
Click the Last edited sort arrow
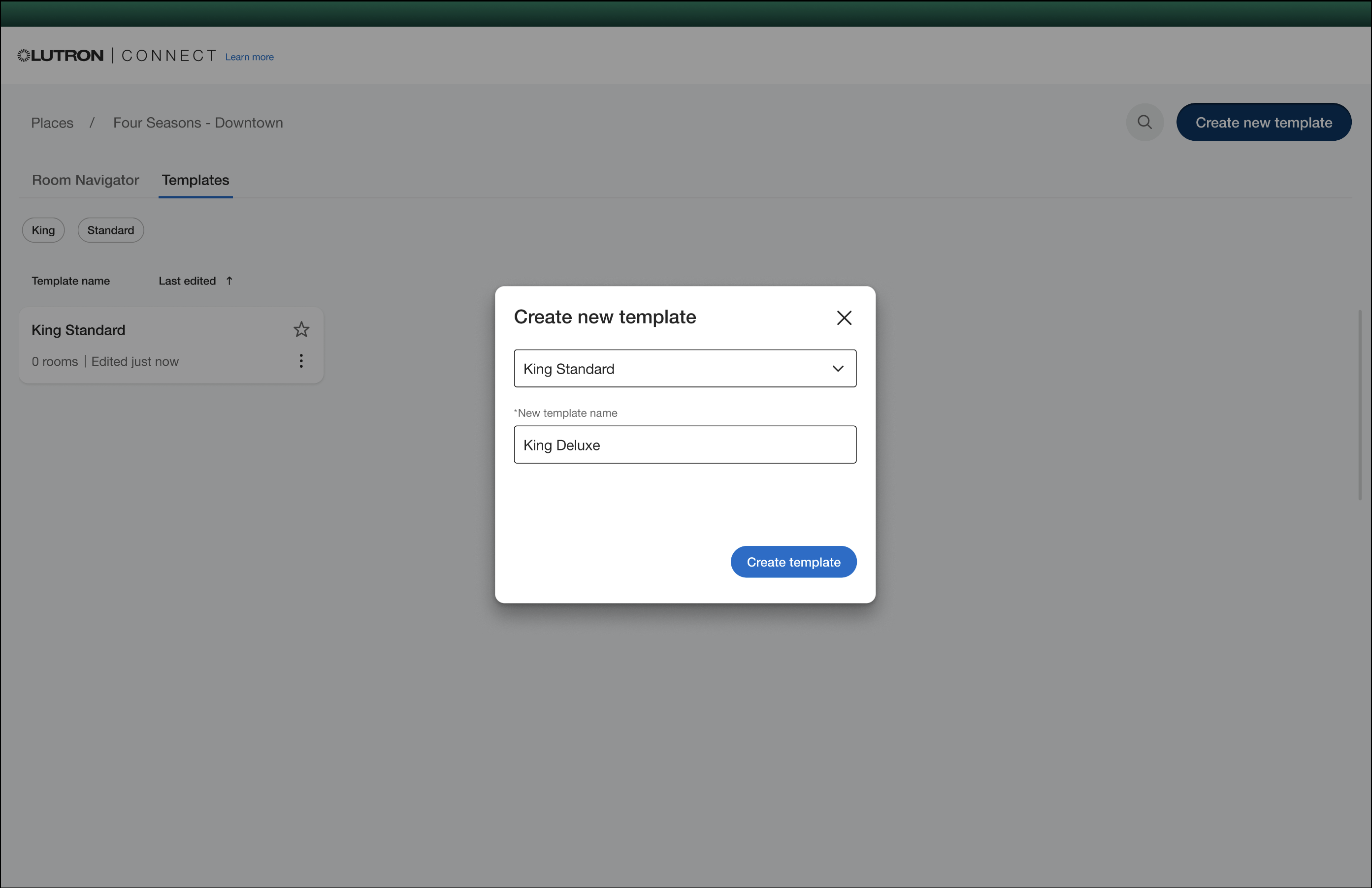tap(229, 281)
